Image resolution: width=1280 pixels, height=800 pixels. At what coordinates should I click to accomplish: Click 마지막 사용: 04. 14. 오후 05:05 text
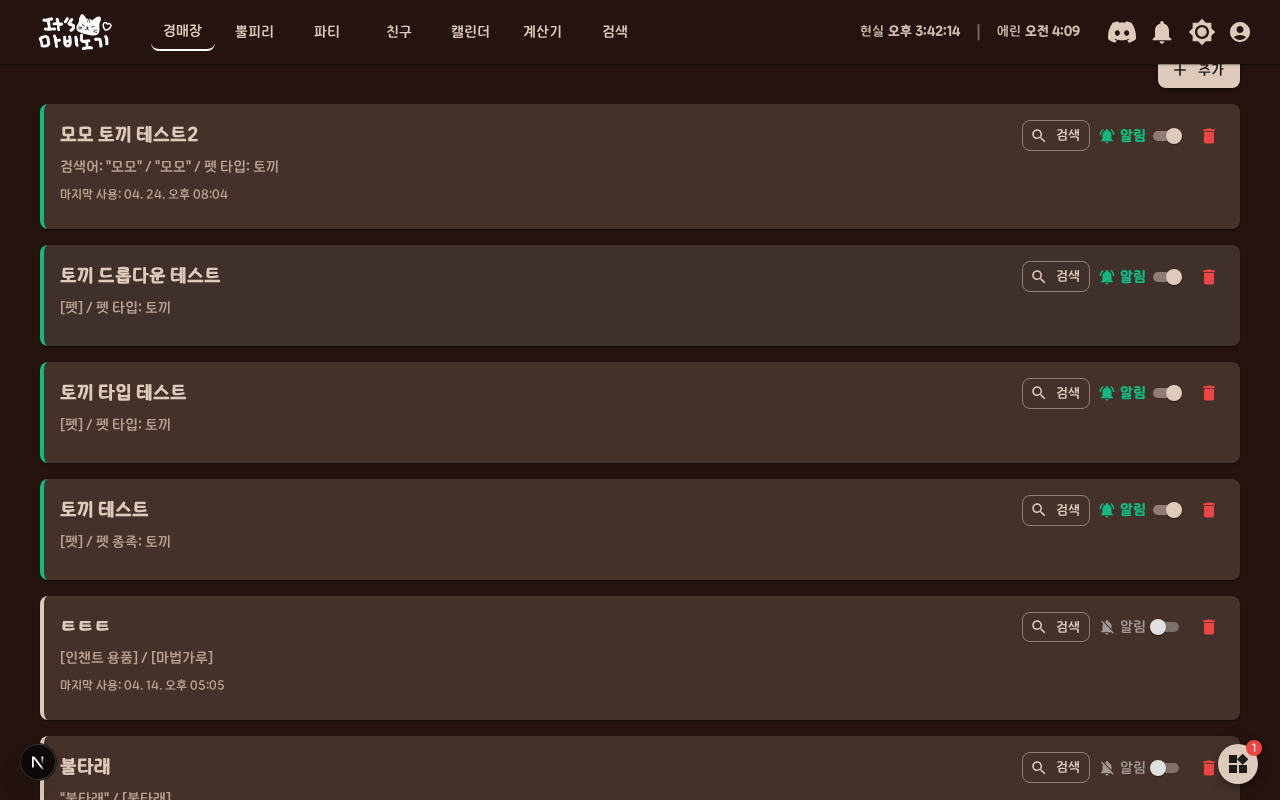[142, 685]
